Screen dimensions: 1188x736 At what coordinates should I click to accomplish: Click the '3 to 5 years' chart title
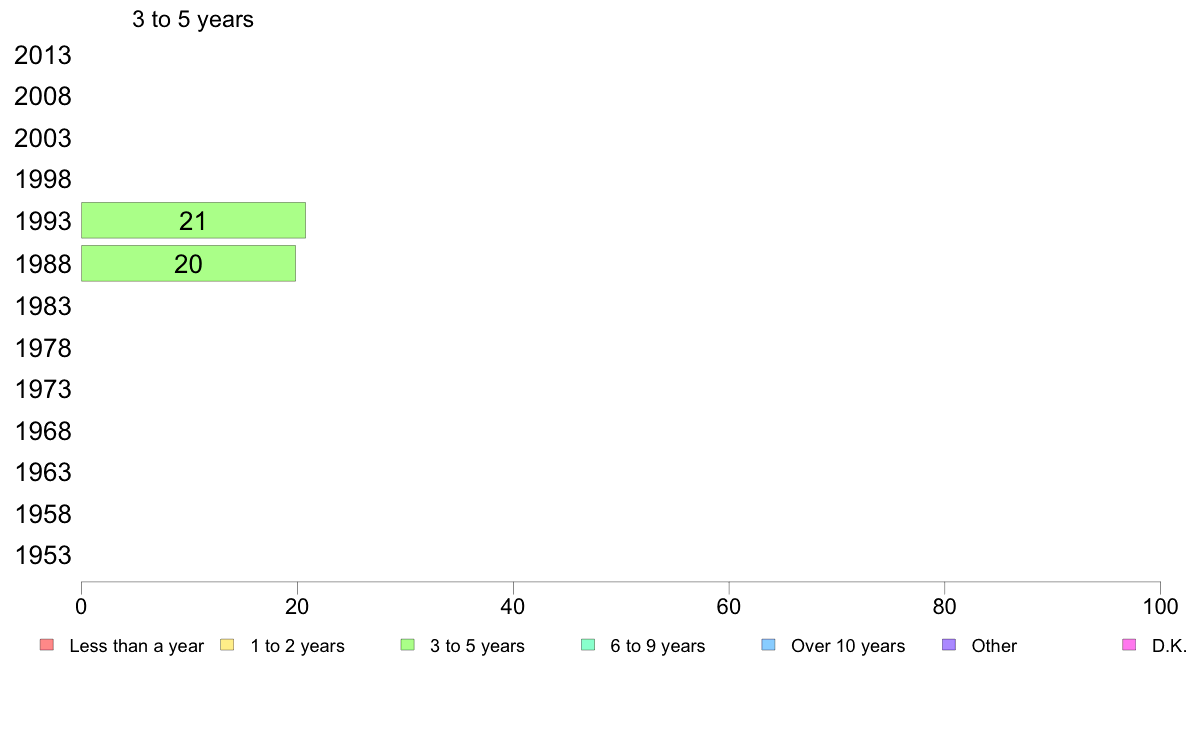coord(192,19)
